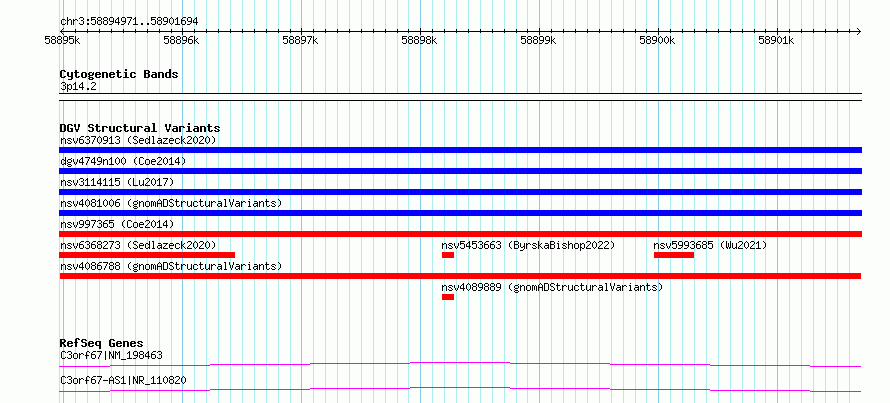The image size is (890, 403).
Task: Open variant nsv3114115 (Lu2017) label
Action: 117,182
